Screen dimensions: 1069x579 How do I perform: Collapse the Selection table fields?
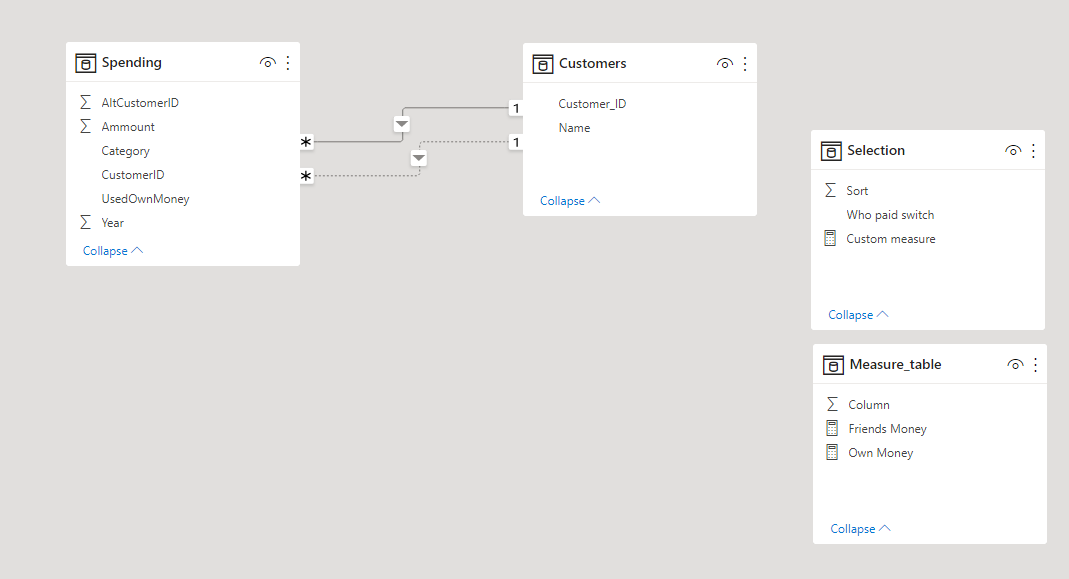(x=858, y=314)
